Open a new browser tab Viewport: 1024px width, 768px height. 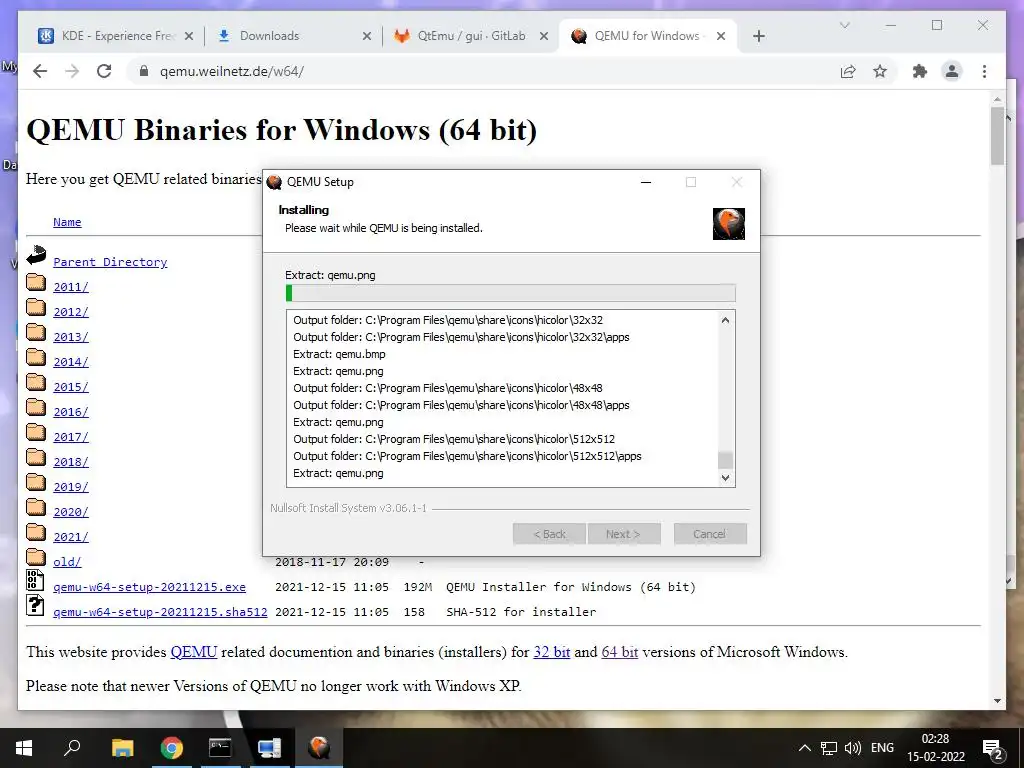click(758, 36)
